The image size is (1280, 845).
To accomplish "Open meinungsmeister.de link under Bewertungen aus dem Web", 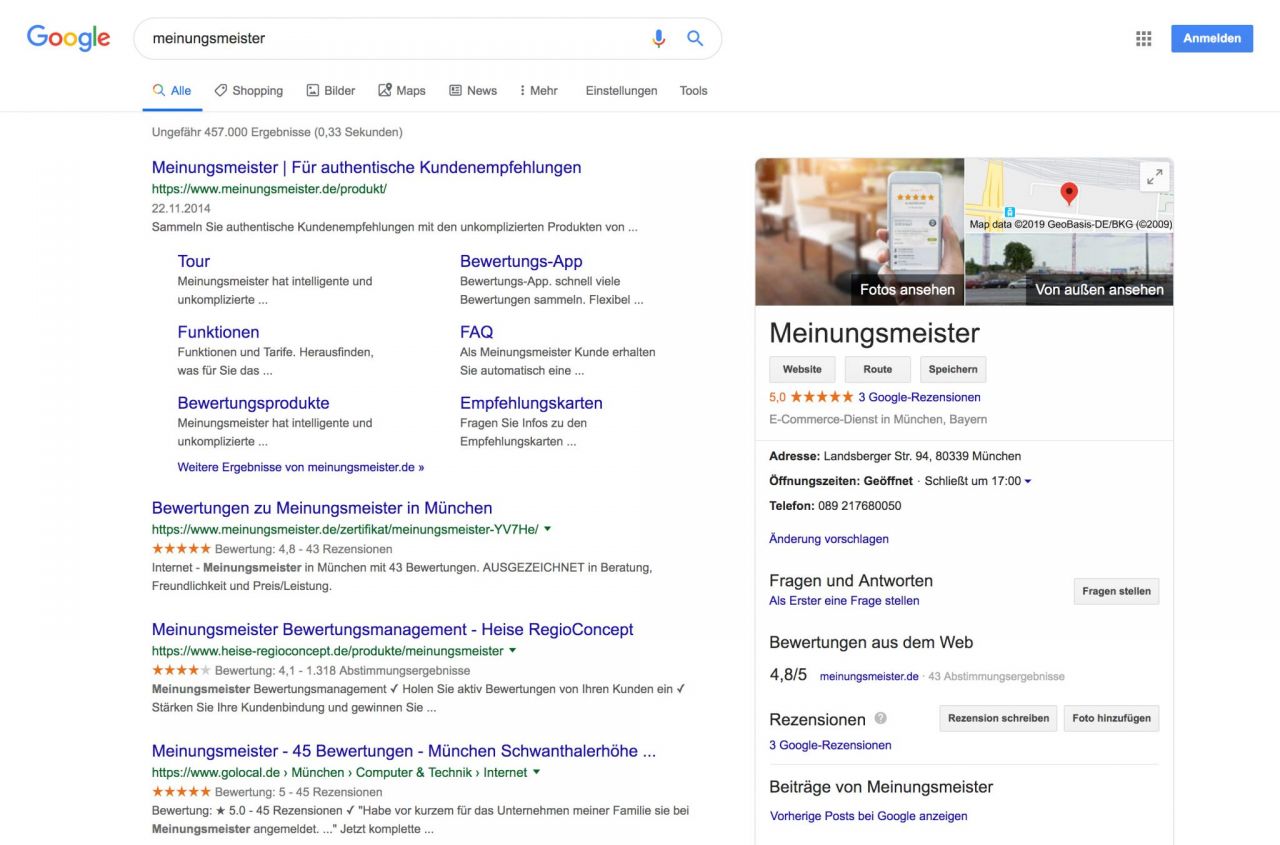I will [x=869, y=677].
